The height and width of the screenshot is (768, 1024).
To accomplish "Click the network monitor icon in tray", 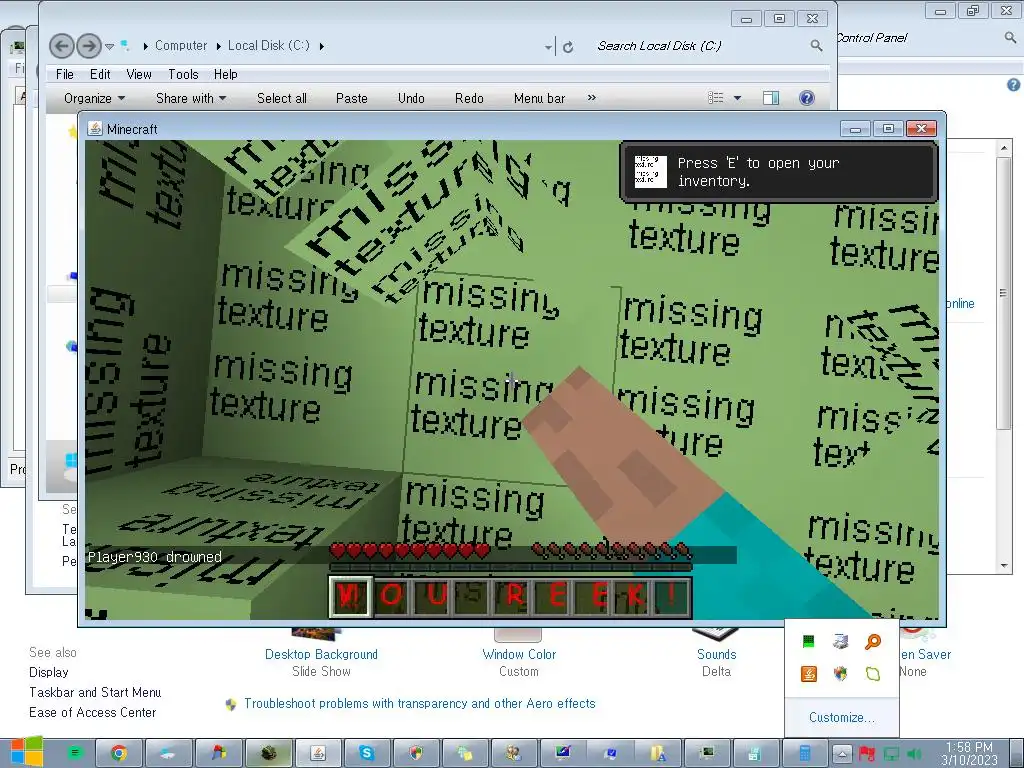I will (891, 754).
